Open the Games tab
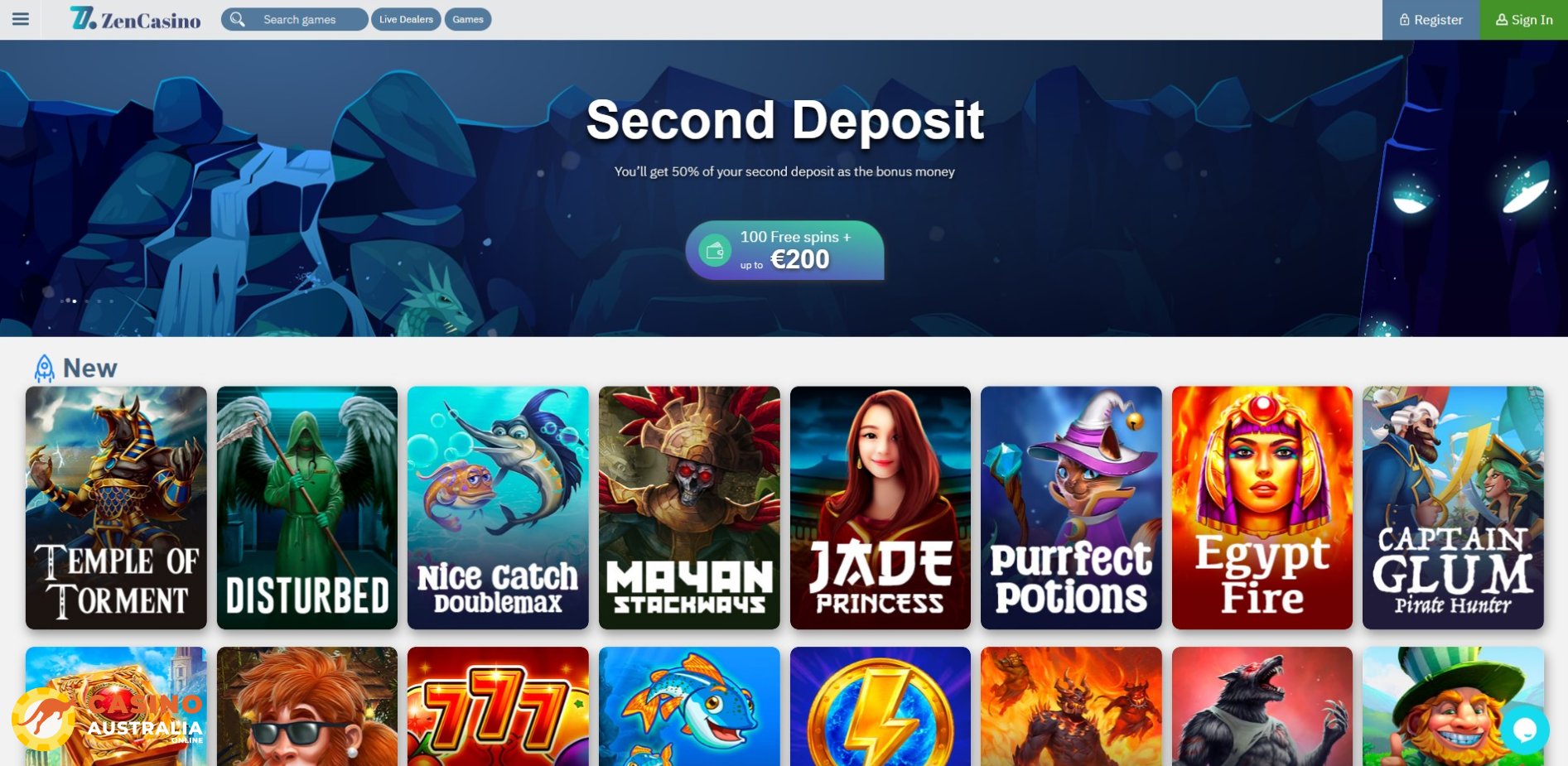The height and width of the screenshot is (766, 1568). tap(468, 19)
